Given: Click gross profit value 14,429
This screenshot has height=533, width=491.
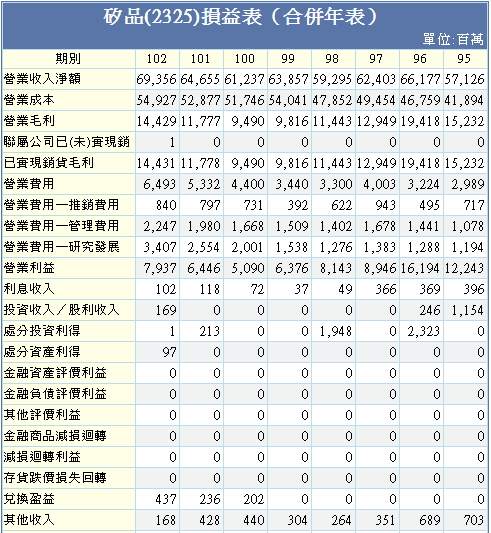Looking at the screenshot, I should point(156,122).
